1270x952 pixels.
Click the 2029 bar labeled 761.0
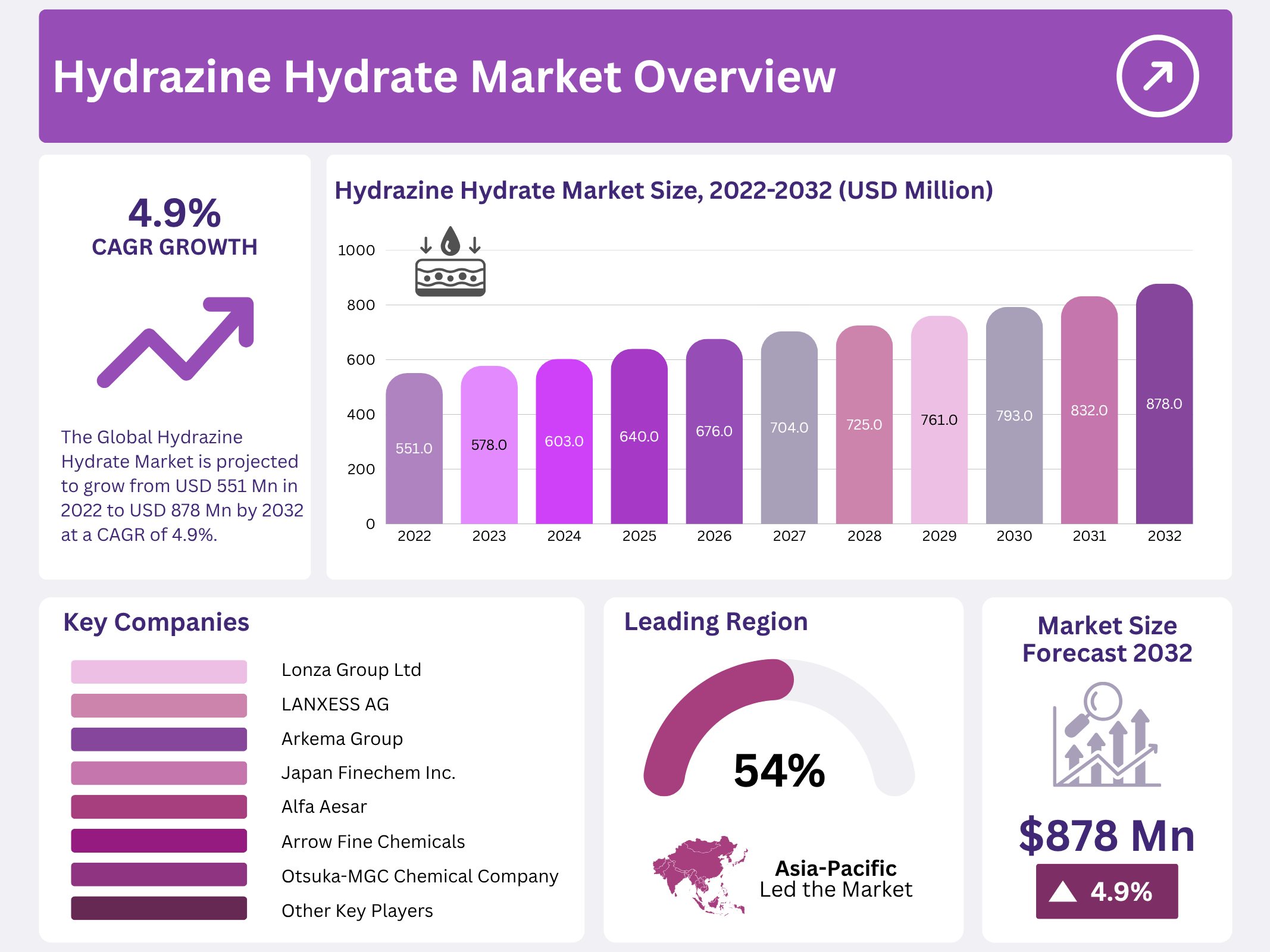(939, 420)
